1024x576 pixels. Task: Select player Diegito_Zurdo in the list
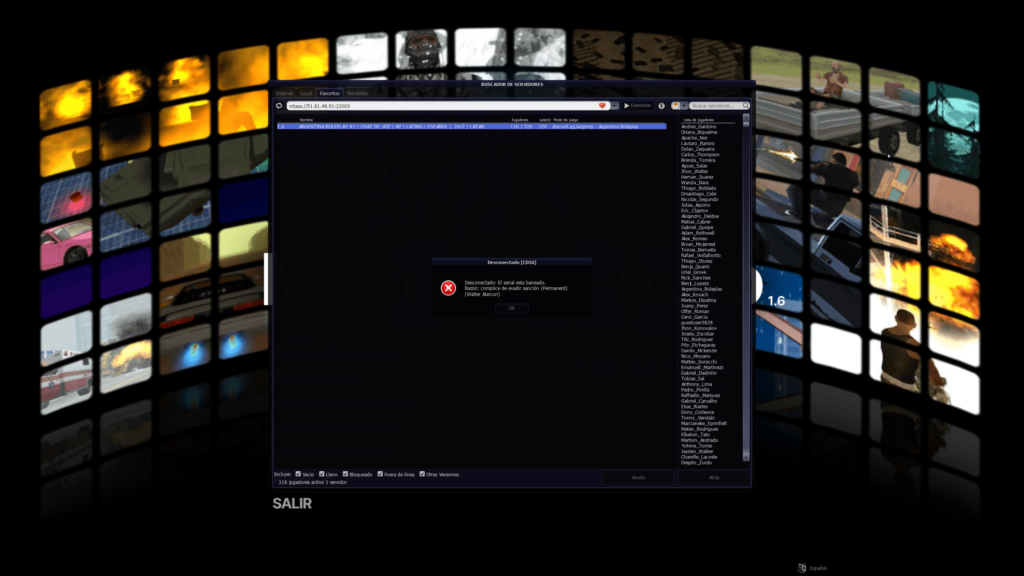click(696, 462)
